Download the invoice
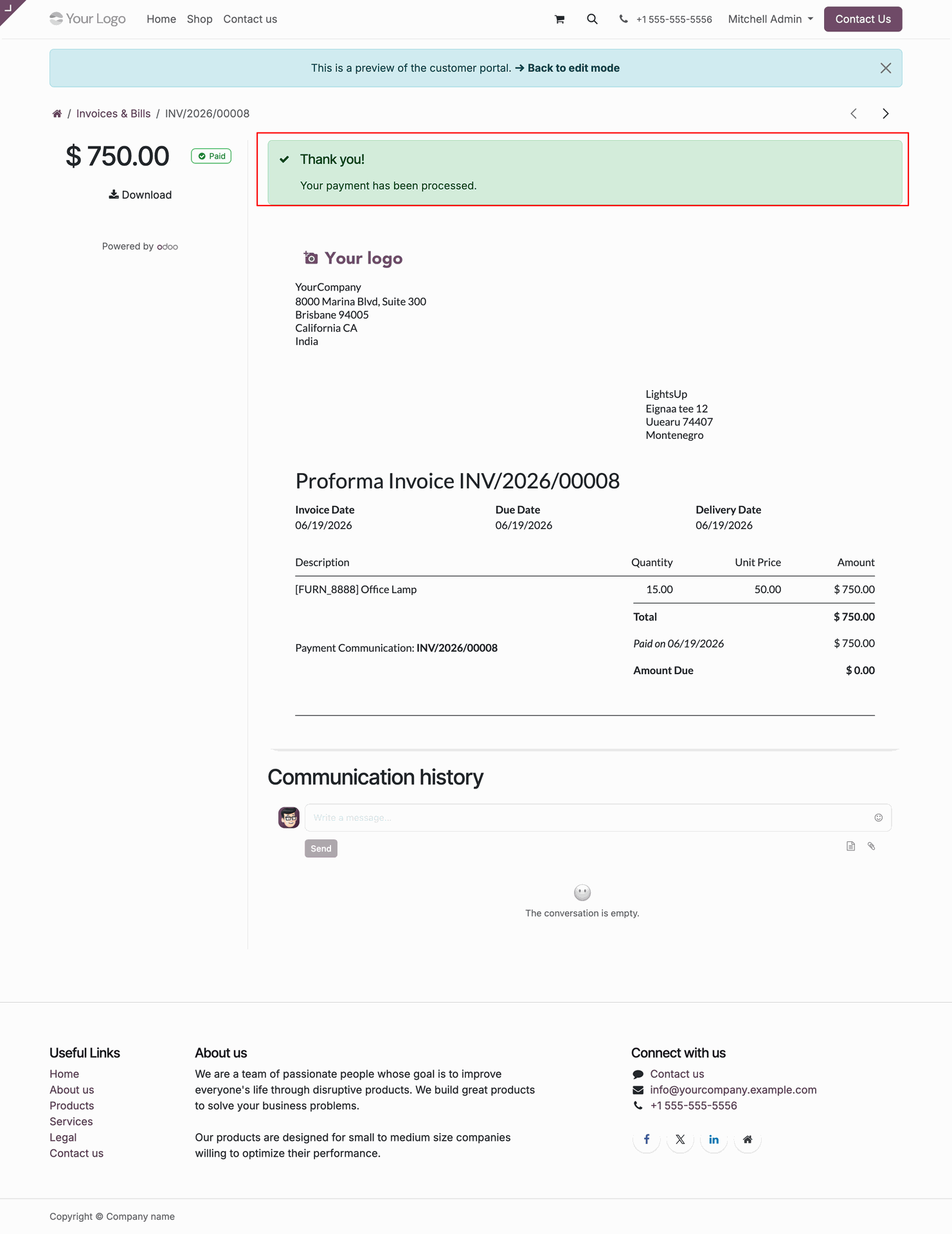Viewport: 952px width, 1234px height. [140, 195]
